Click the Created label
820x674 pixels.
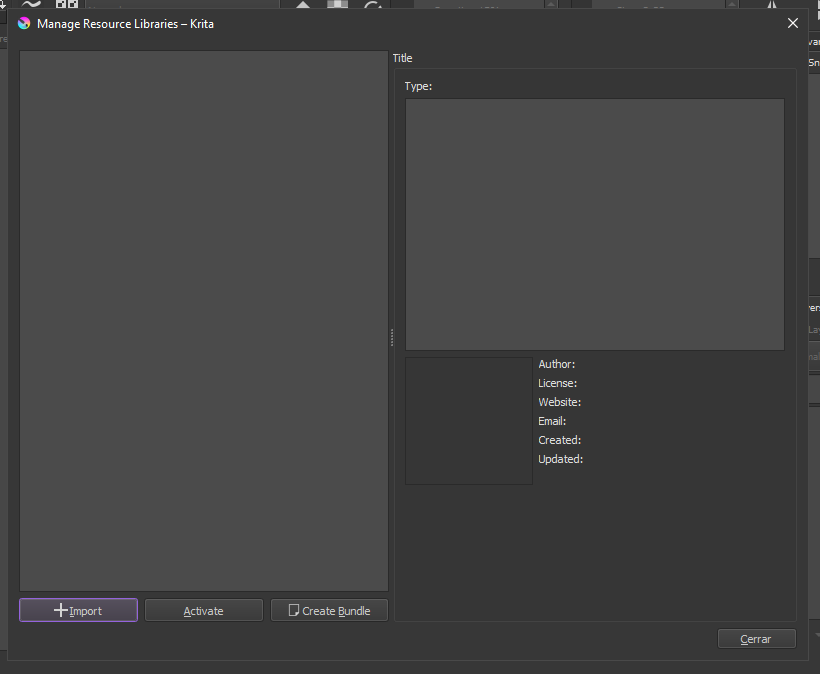pos(559,440)
